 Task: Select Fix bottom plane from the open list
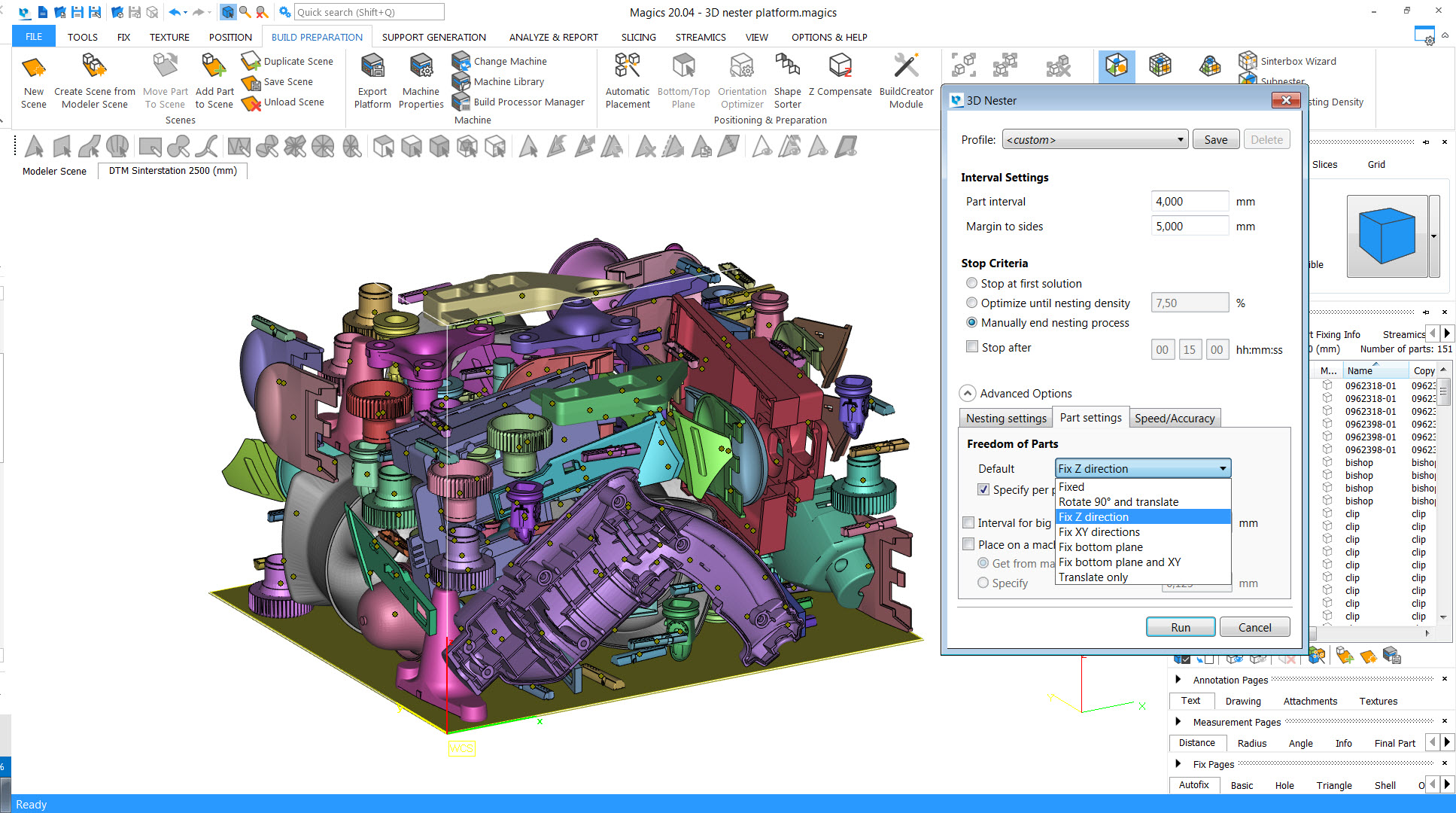(1101, 547)
